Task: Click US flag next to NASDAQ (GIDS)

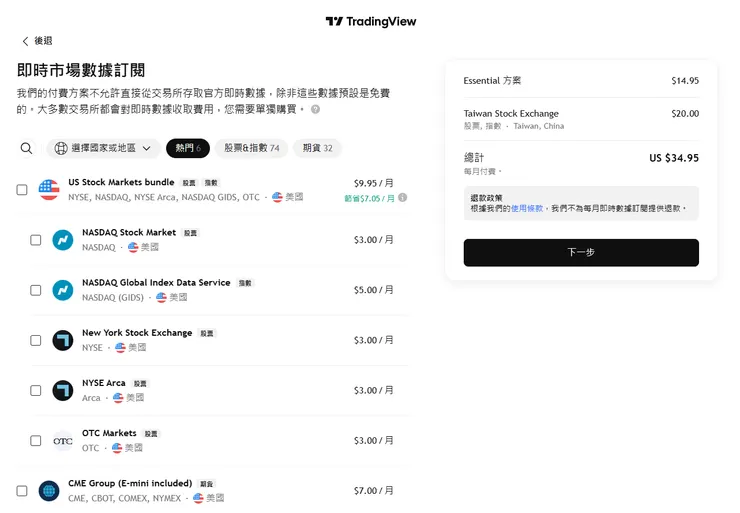Action: [x=161, y=297]
